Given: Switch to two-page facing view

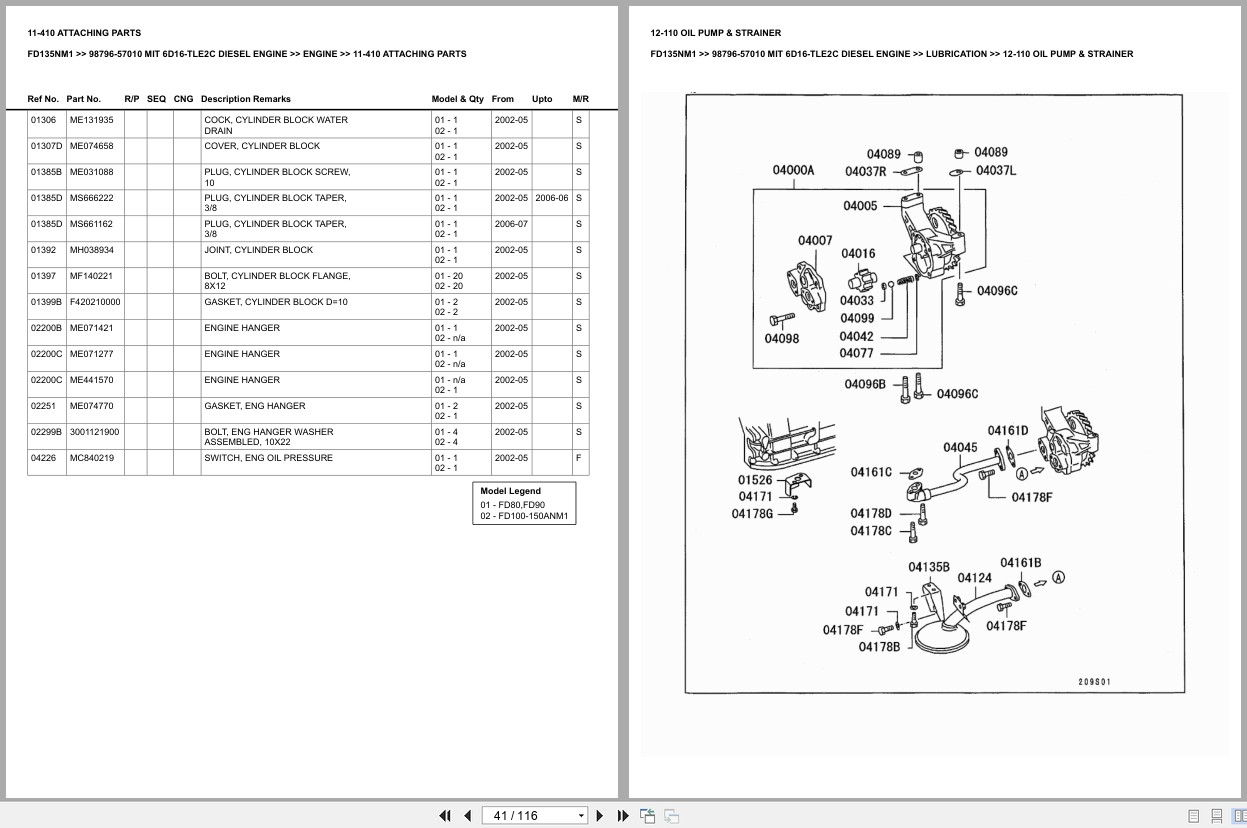Looking at the screenshot, I should click(x=1238, y=816).
